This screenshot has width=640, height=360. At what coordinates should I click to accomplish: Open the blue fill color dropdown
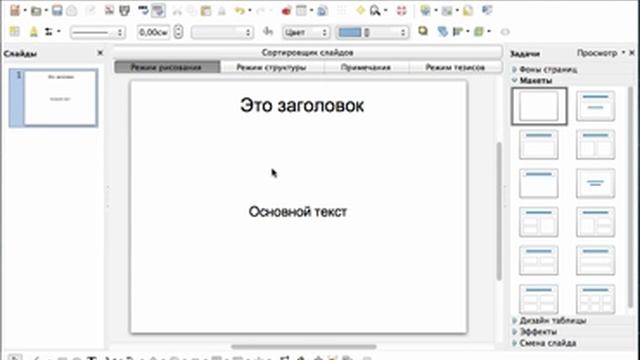tap(372, 32)
